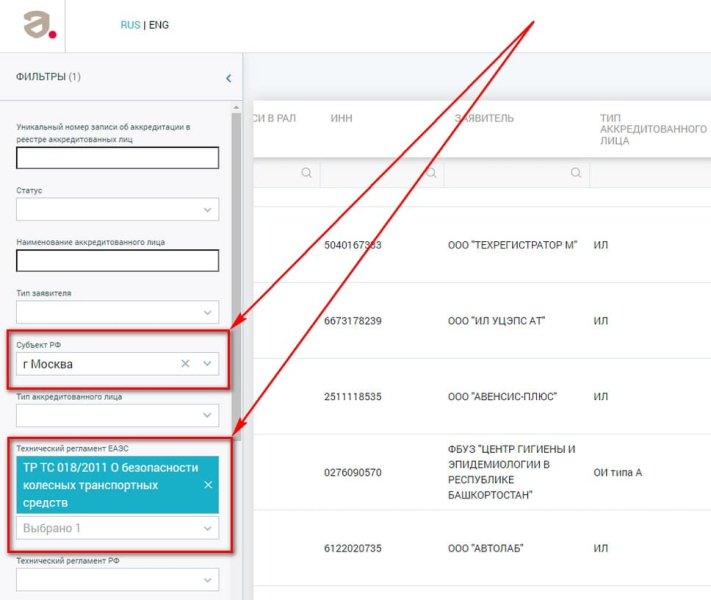The width and height of the screenshot is (711, 600).
Task: Click the unique accreditation record number field
Action: click(x=117, y=158)
